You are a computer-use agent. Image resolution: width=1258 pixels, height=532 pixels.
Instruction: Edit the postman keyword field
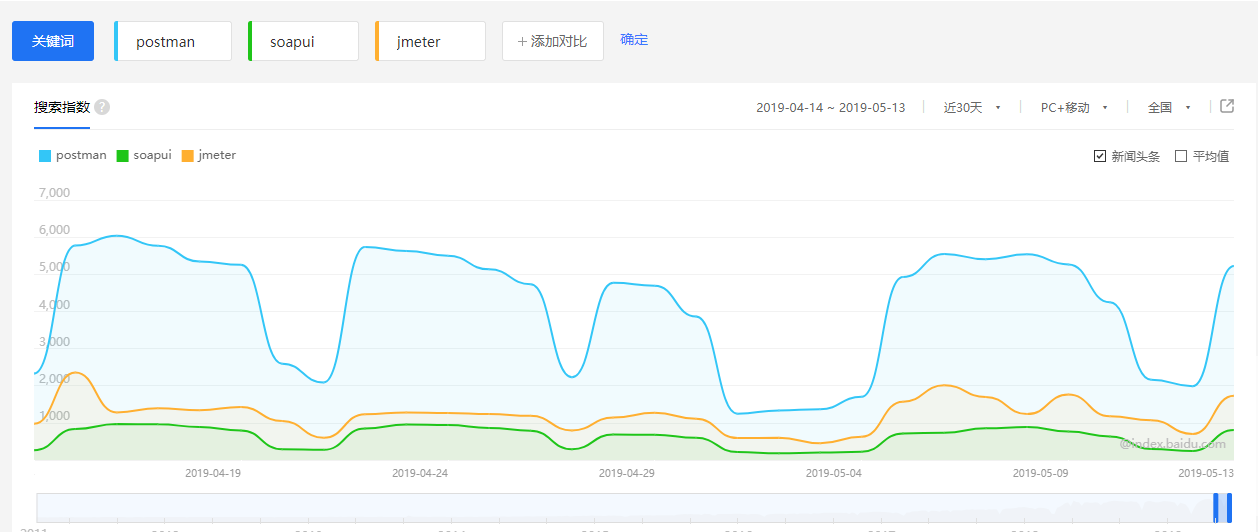tap(174, 41)
